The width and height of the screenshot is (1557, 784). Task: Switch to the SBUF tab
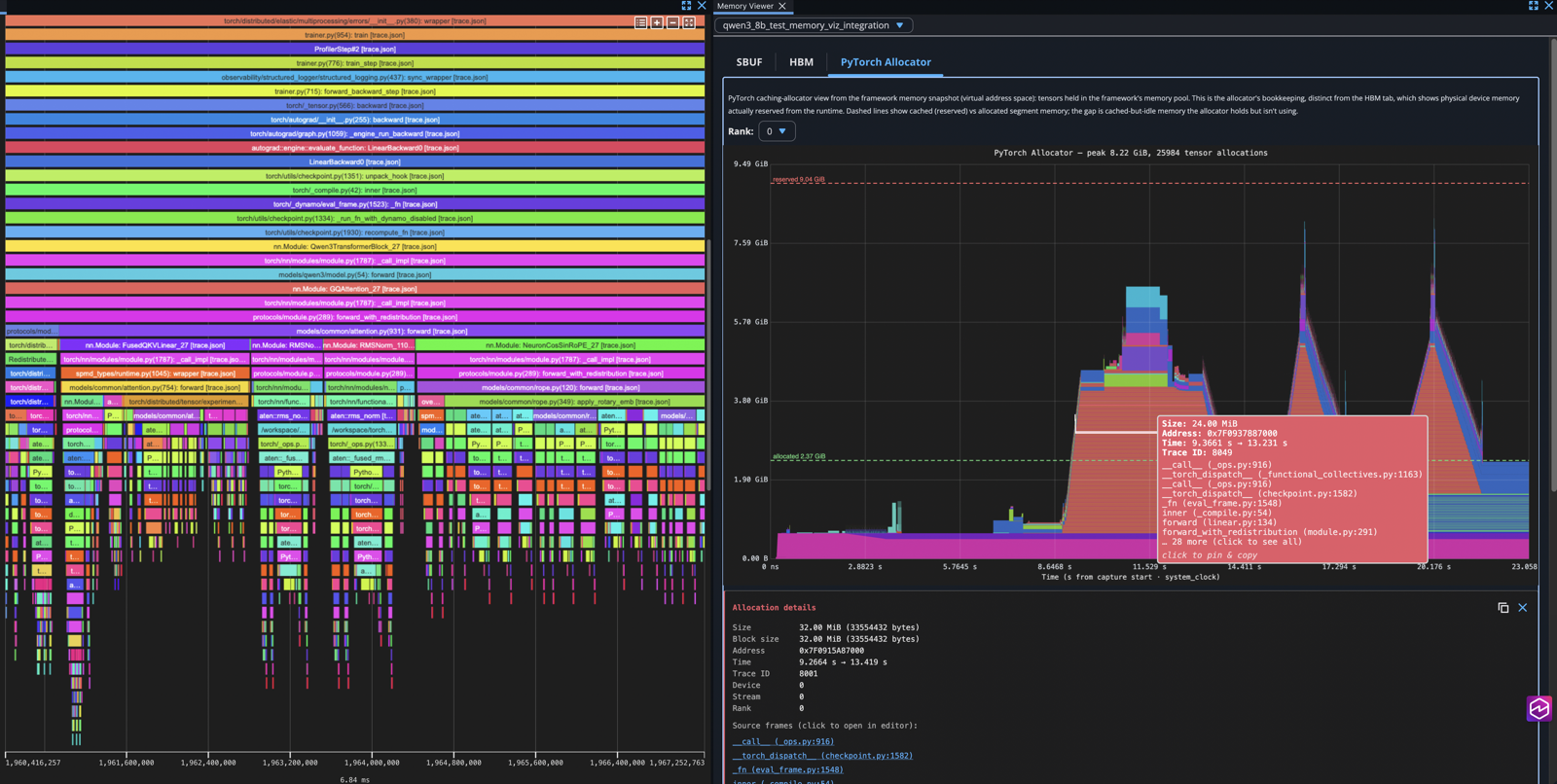[749, 62]
